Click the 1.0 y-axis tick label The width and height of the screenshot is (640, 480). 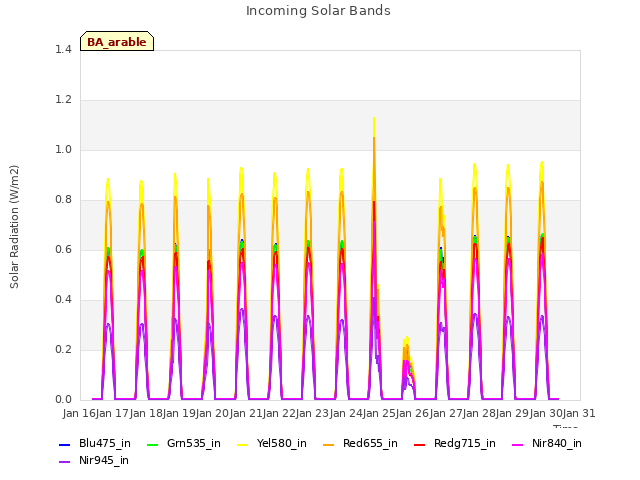(63, 149)
